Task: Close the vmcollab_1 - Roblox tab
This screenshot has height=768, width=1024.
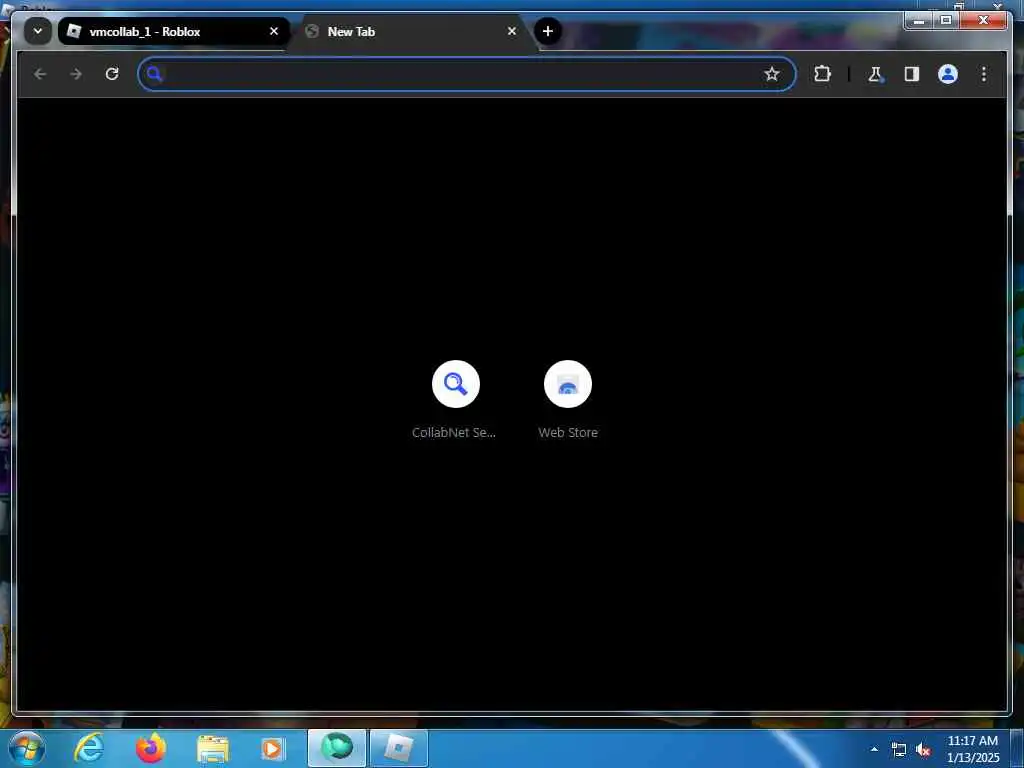Action: click(x=274, y=31)
